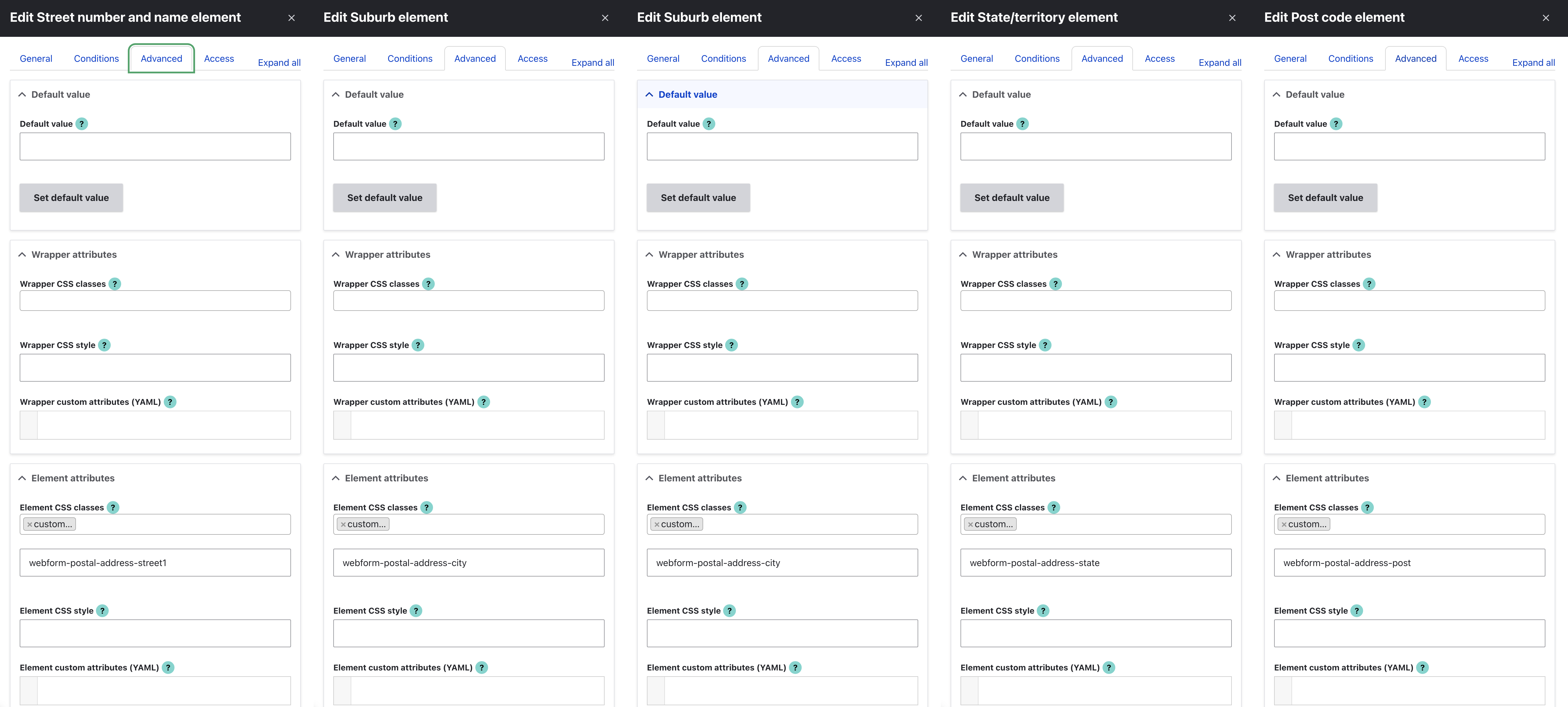Click Wrapper CSS style field in Post code panel
The image size is (1568, 707).
click(x=1409, y=368)
